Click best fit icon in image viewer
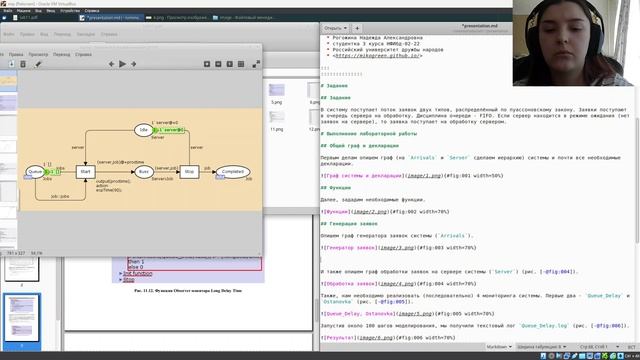640x360 pixels. pos(241,64)
